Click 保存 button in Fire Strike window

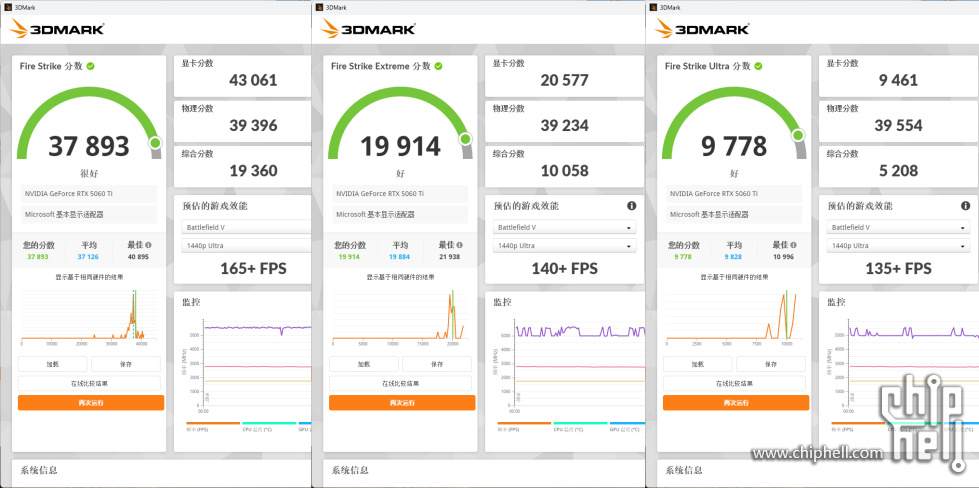tap(125, 364)
